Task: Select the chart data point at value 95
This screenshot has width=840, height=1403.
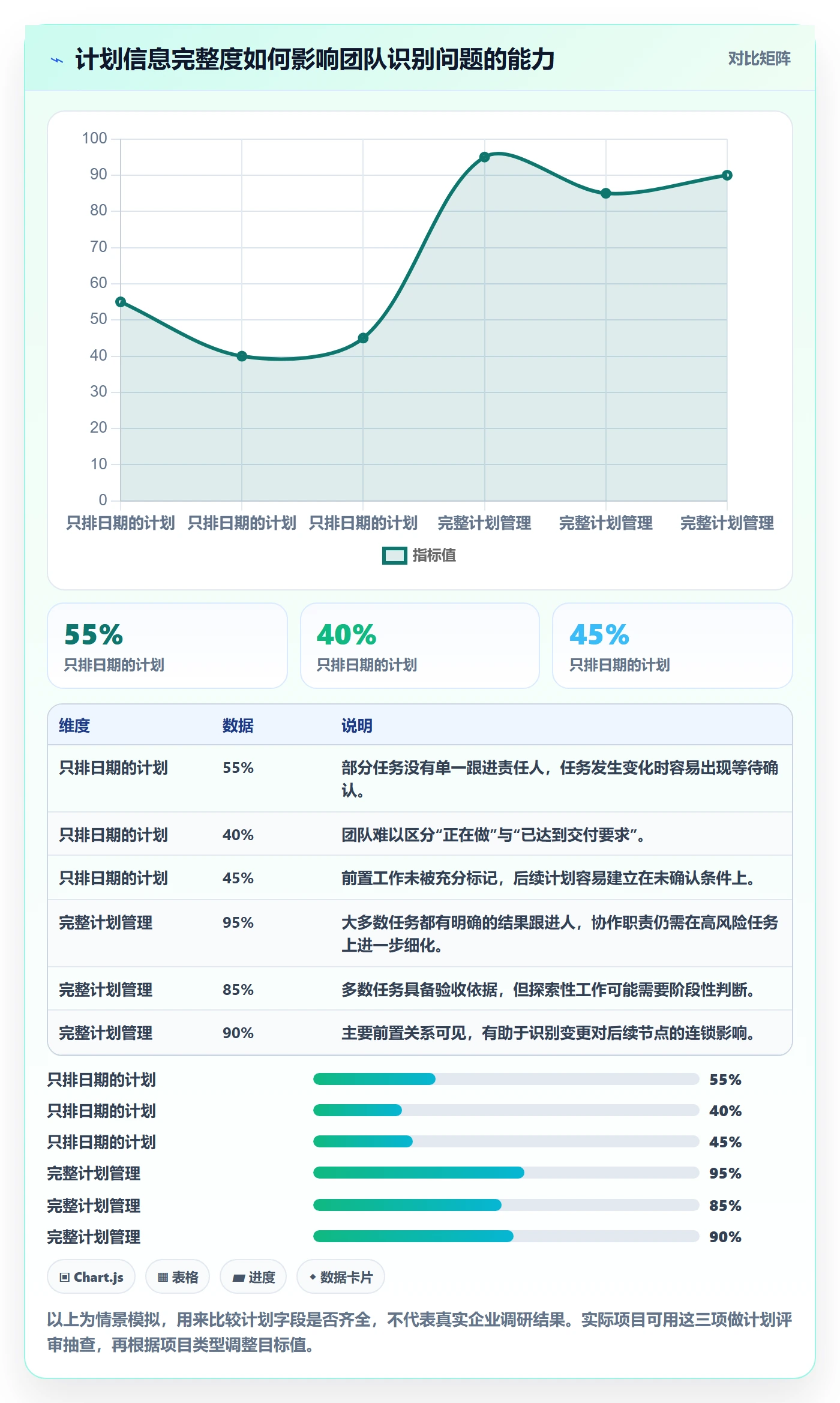Action: 484,157
